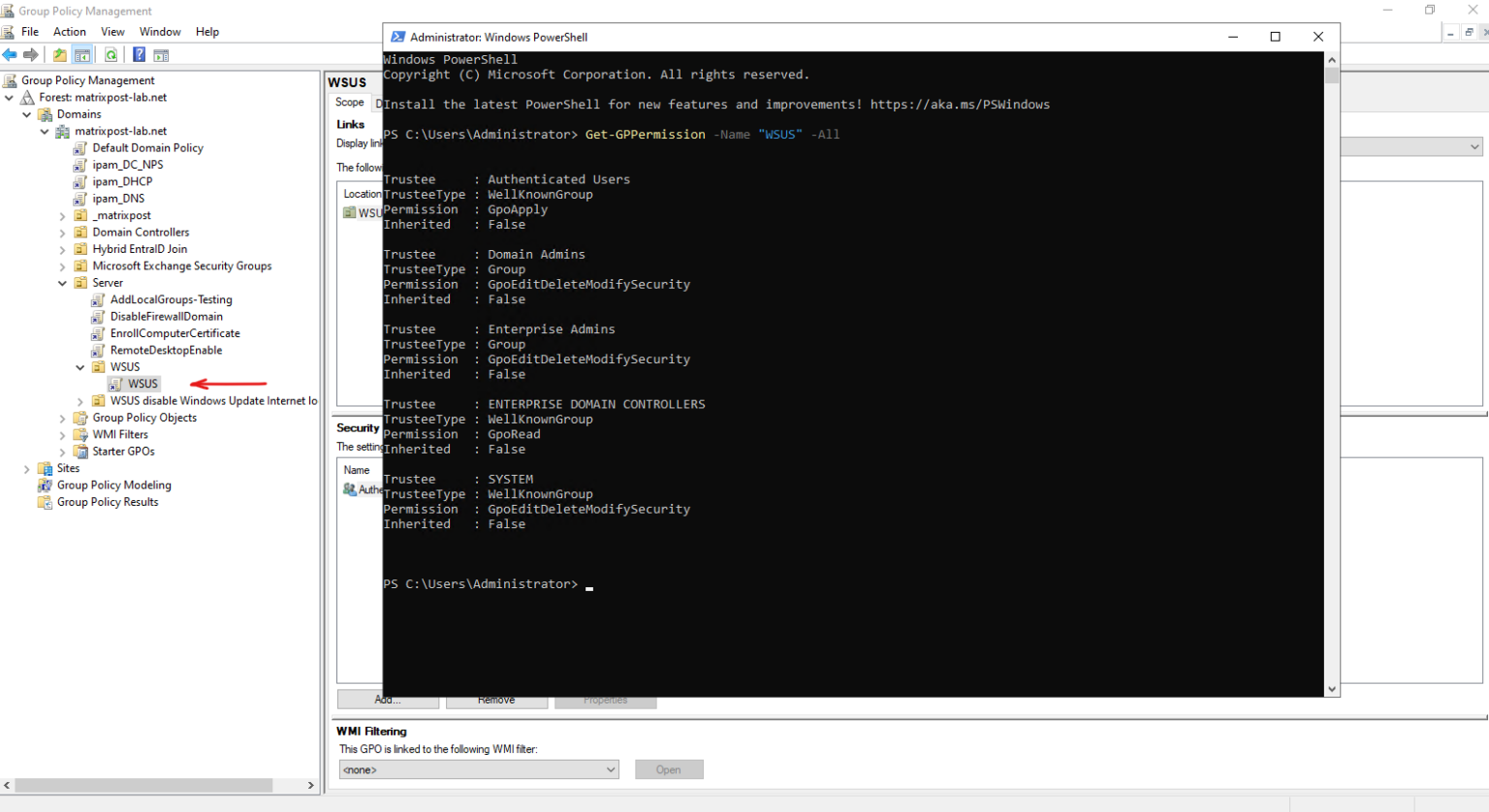The image size is (1489, 812).
Task: Click the Sites icon in the tree
Action: pyautogui.click(x=46, y=468)
